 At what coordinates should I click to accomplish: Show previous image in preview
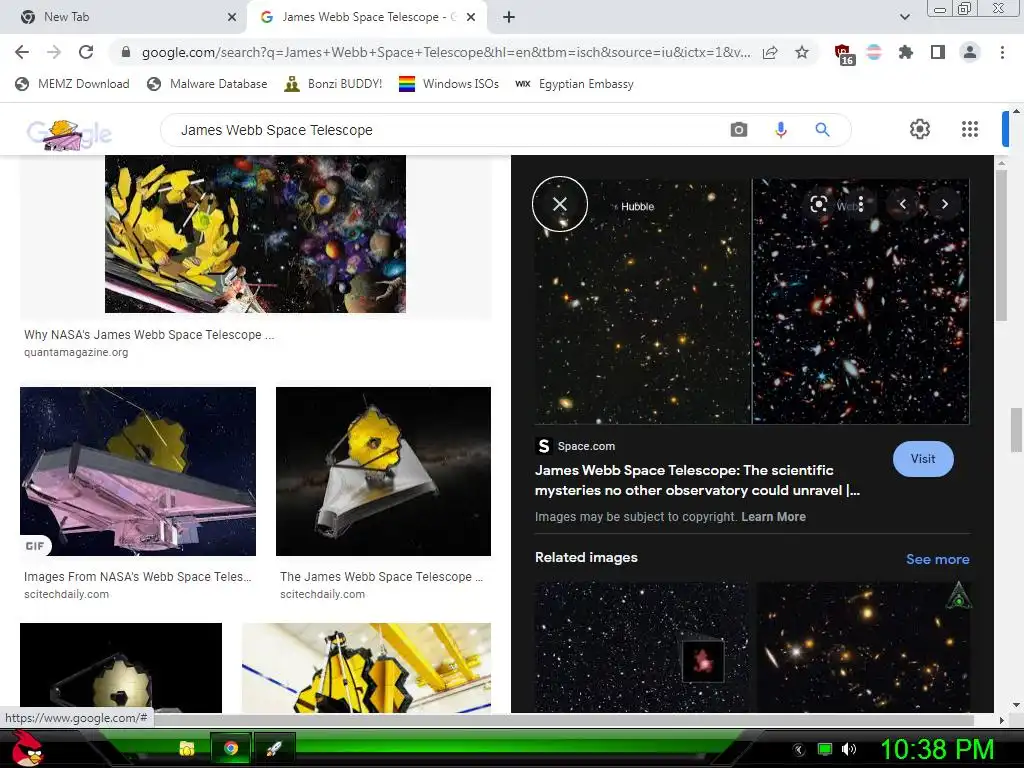pos(903,204)
